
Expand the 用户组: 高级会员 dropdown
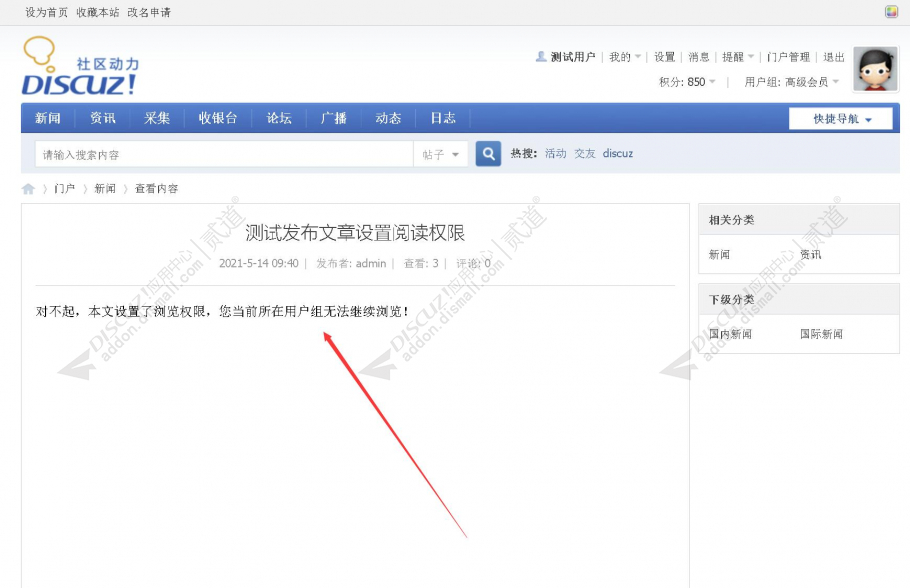coord(792,82)
